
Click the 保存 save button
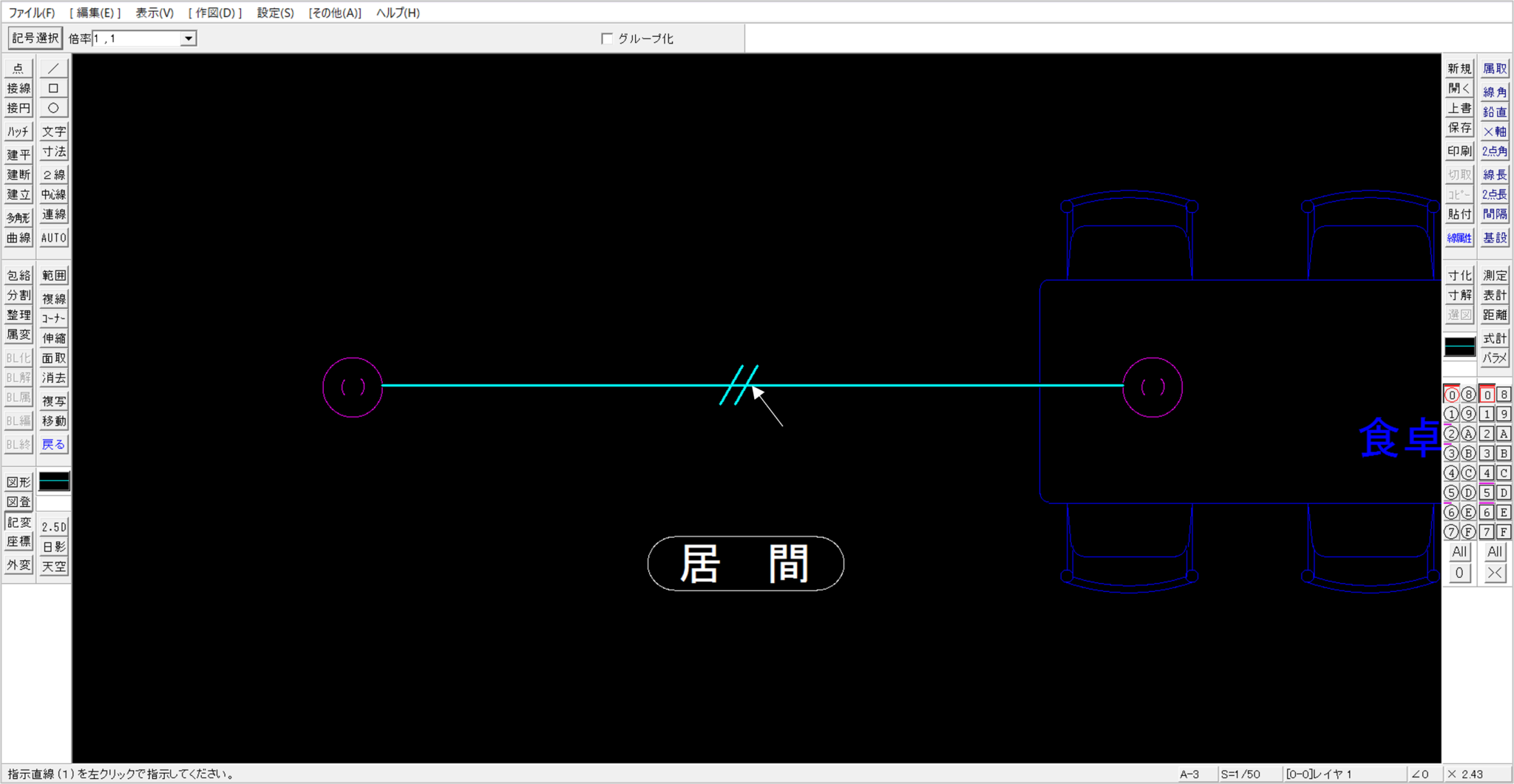click(1459, 129)
